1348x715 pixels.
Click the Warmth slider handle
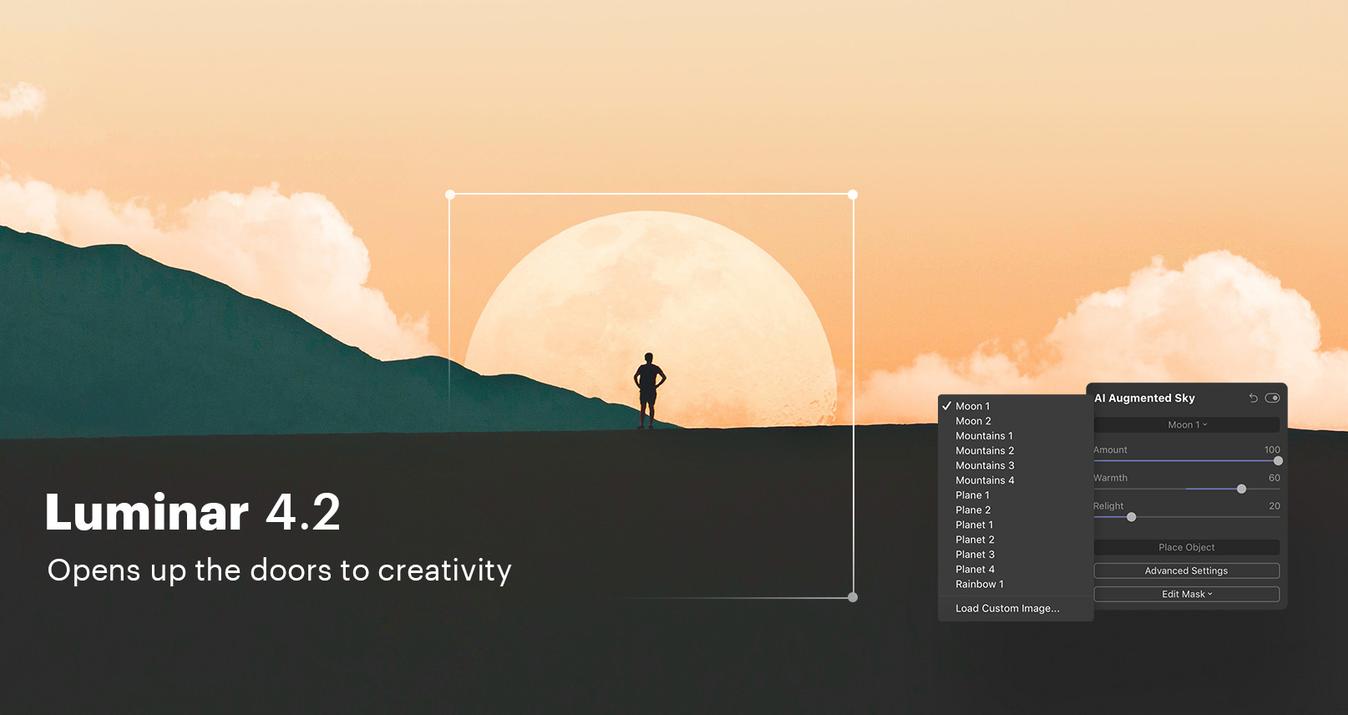click(x=1241, y=489)
